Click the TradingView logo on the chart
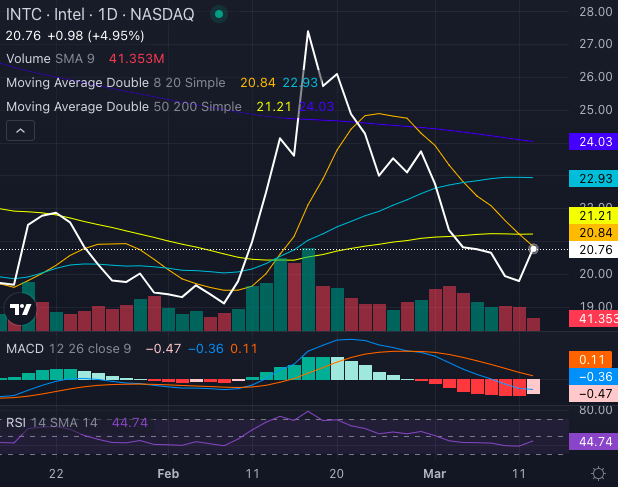 pyautogui.click(x=20, y=311)
